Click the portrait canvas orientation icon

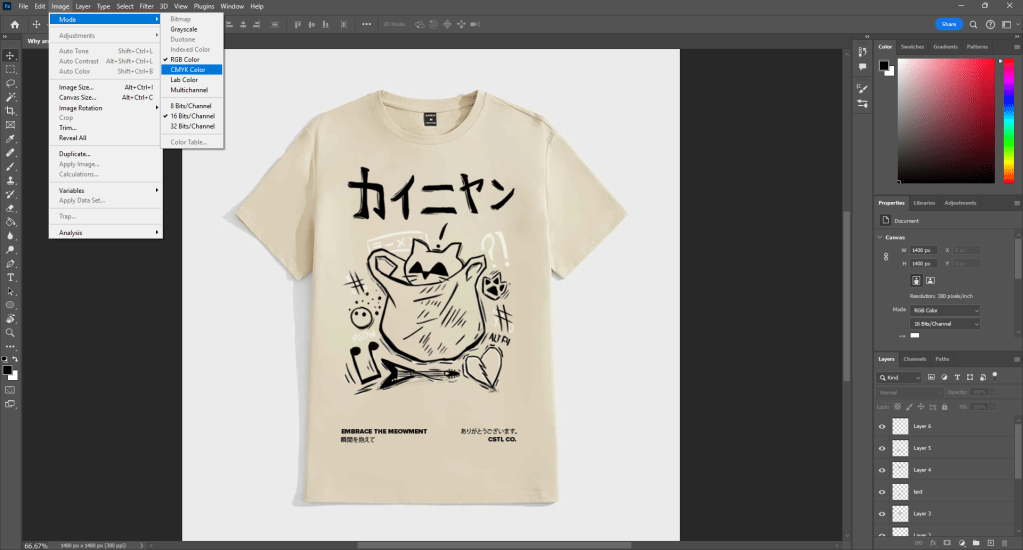pyautogui.click(x=915, y=281)
